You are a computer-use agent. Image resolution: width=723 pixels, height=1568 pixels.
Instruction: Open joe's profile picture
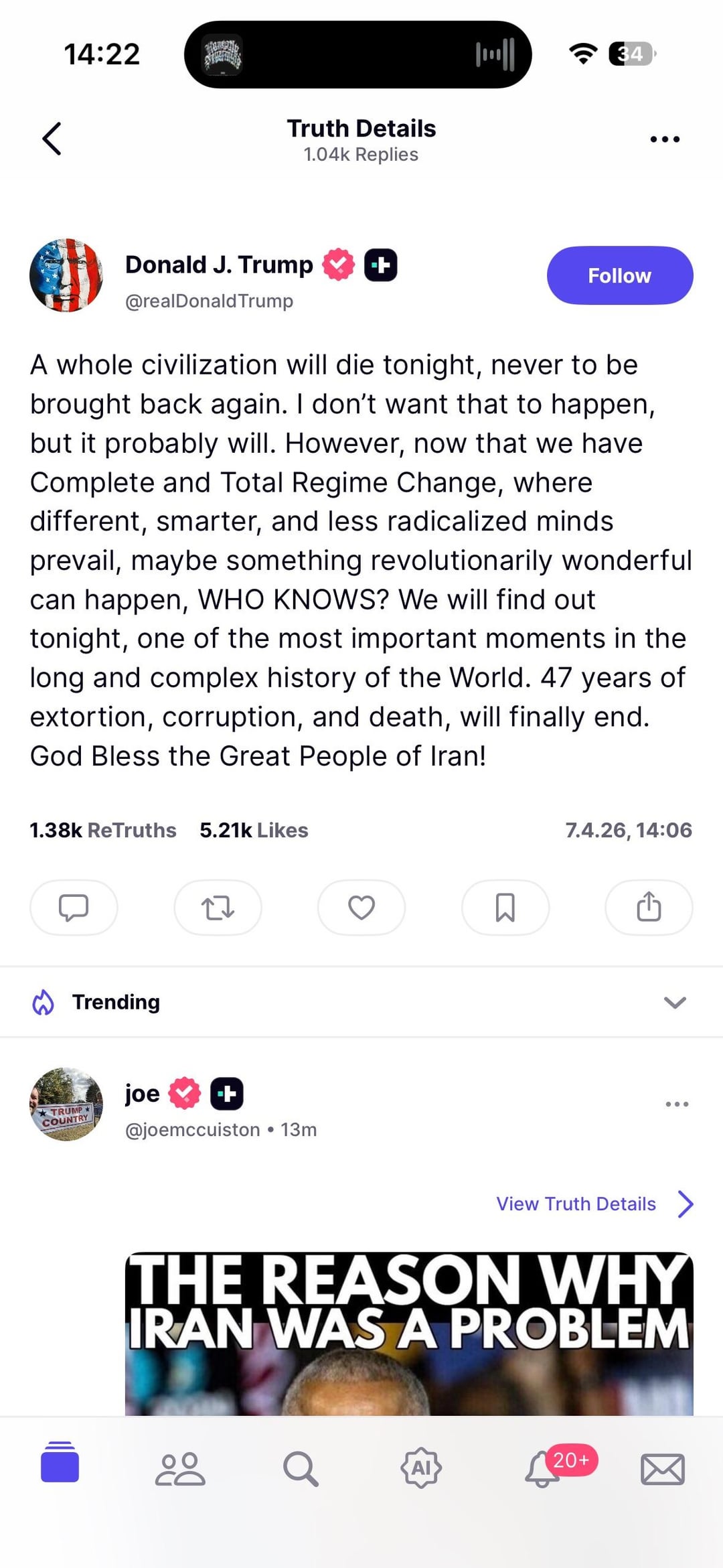66,1104
